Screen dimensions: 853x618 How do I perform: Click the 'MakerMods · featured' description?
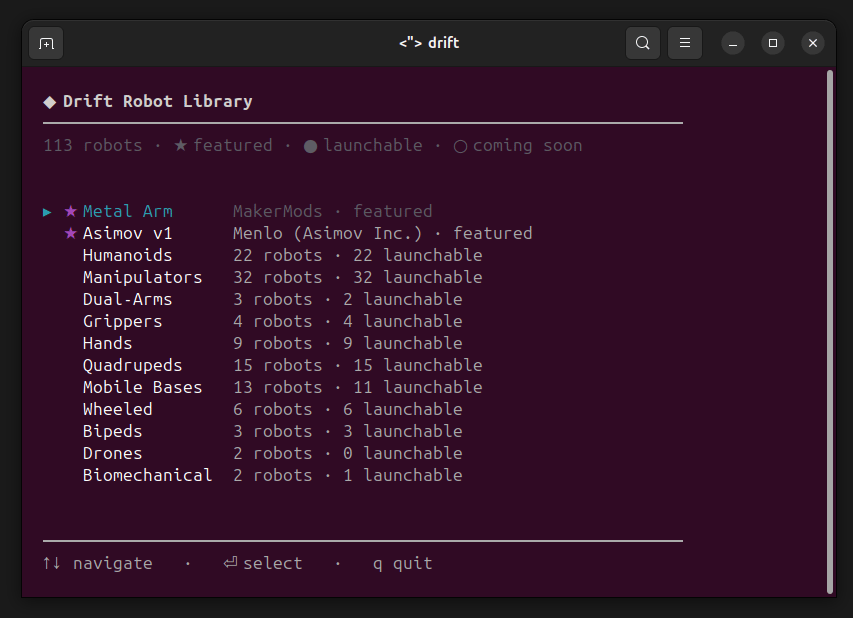[x=333, y=211]
